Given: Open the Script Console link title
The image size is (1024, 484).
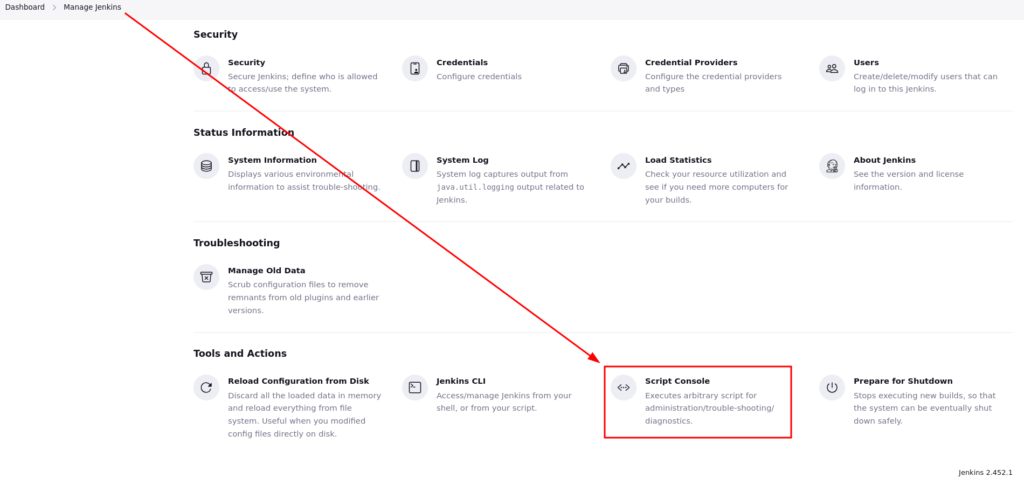Looking at the screenshot, I should coord(677,381).
